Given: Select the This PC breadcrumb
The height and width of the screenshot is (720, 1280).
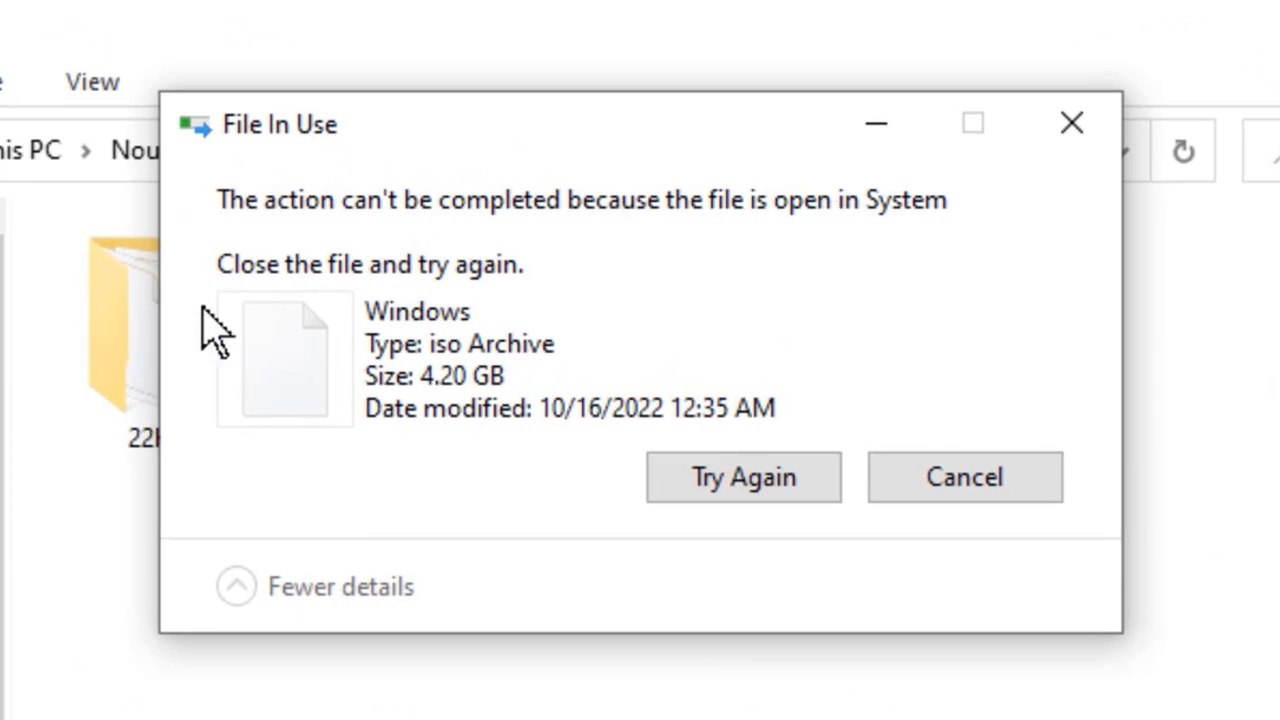Looking at the screenshot, I should [x=30, y=150].
